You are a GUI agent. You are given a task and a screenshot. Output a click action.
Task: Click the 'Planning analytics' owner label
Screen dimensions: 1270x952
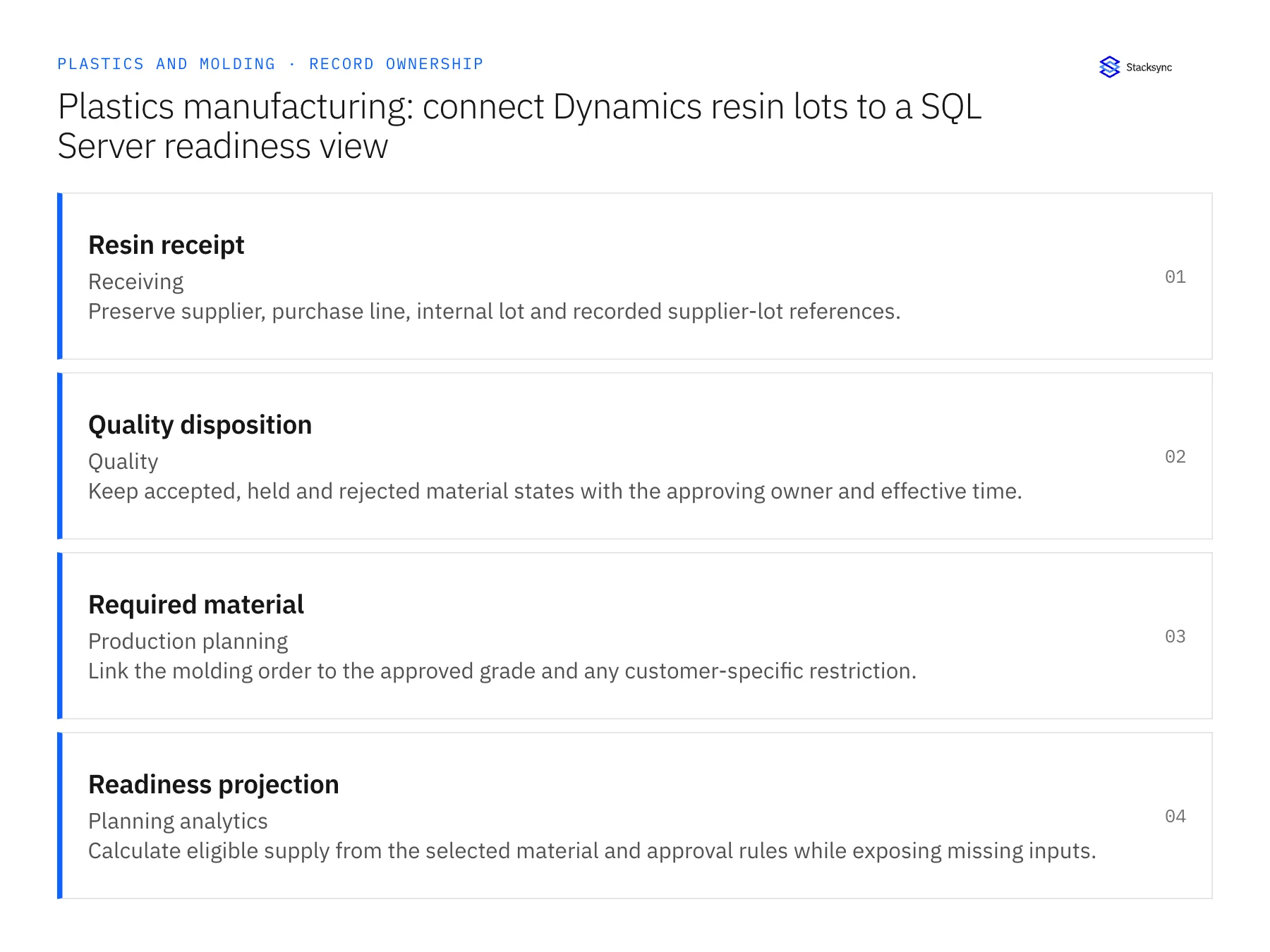[178, 821]
